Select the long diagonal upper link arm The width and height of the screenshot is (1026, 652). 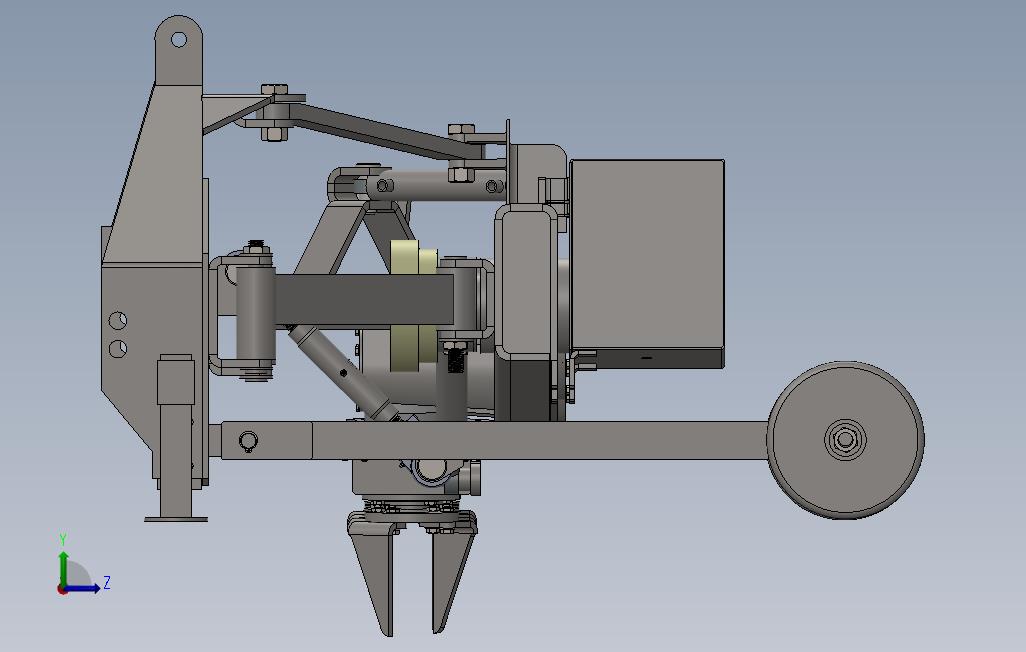click(386, 130)
